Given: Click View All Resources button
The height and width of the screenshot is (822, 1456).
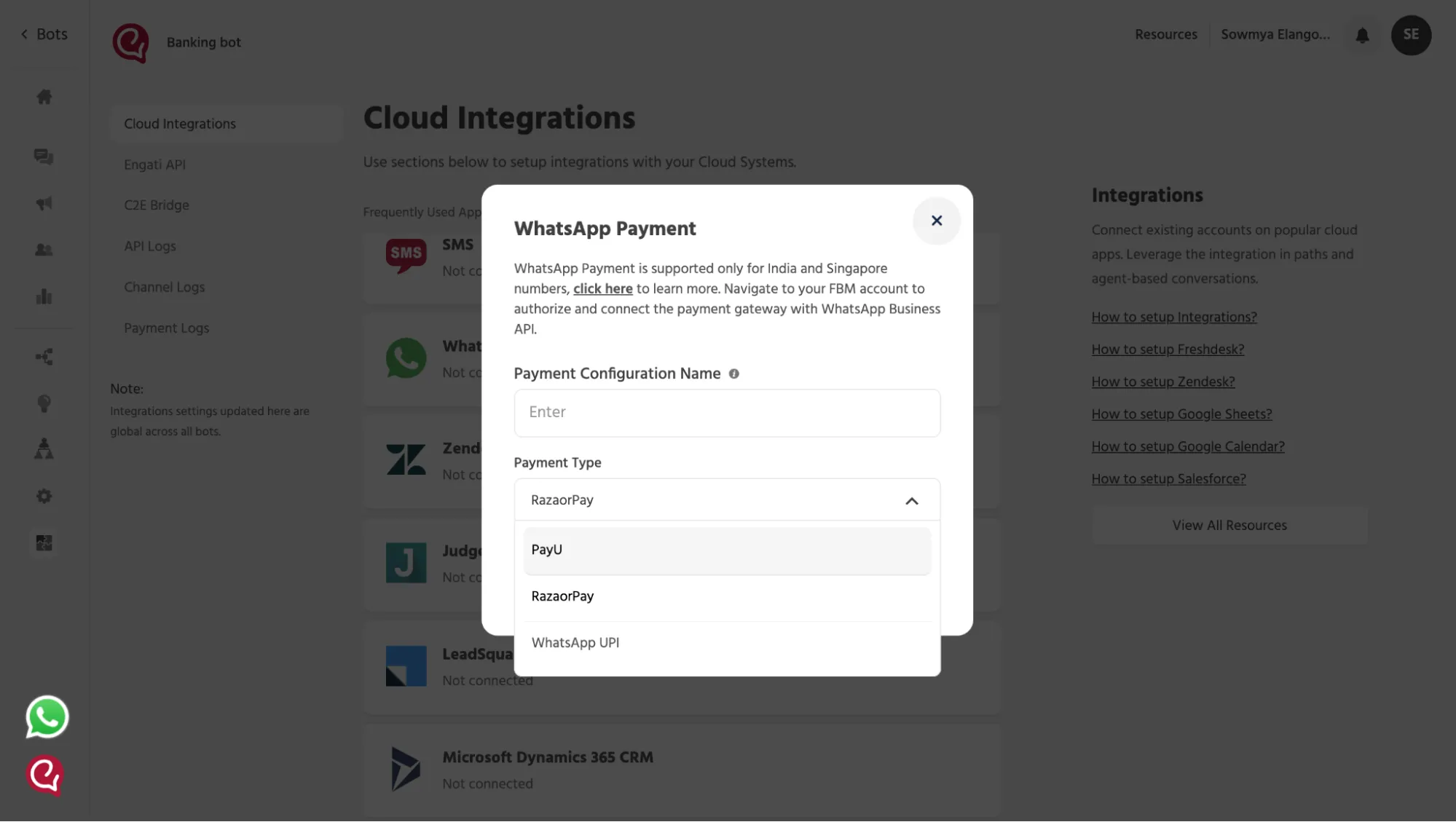Looking at the screenshot, I should [x=1229, y=526].
